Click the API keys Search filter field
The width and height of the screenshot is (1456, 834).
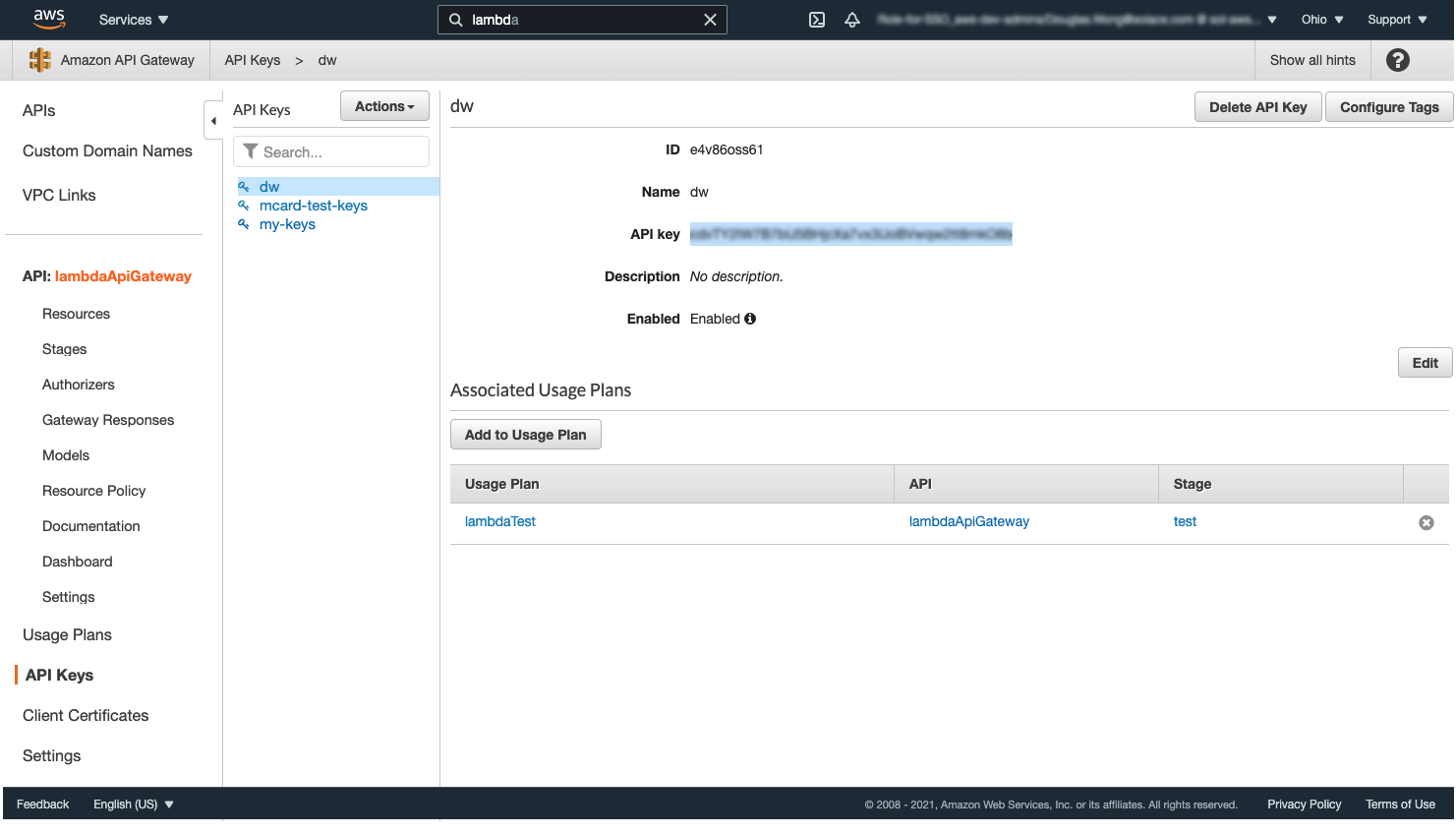[339, 152]
